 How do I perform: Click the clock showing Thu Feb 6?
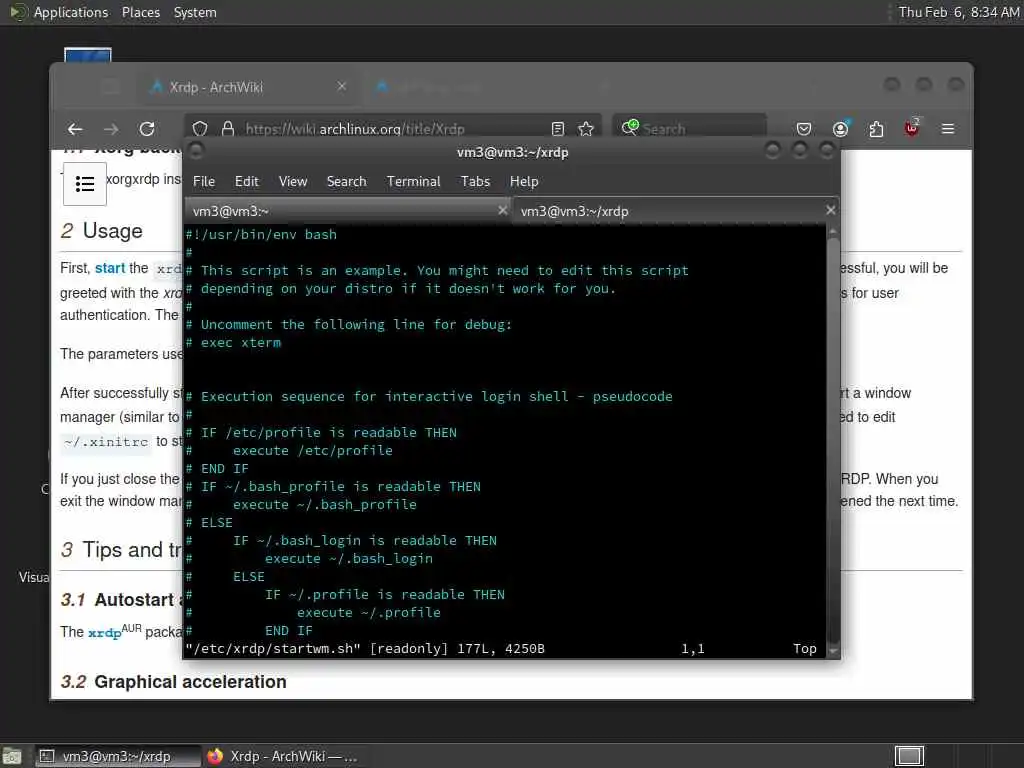(x=959, y=12)
